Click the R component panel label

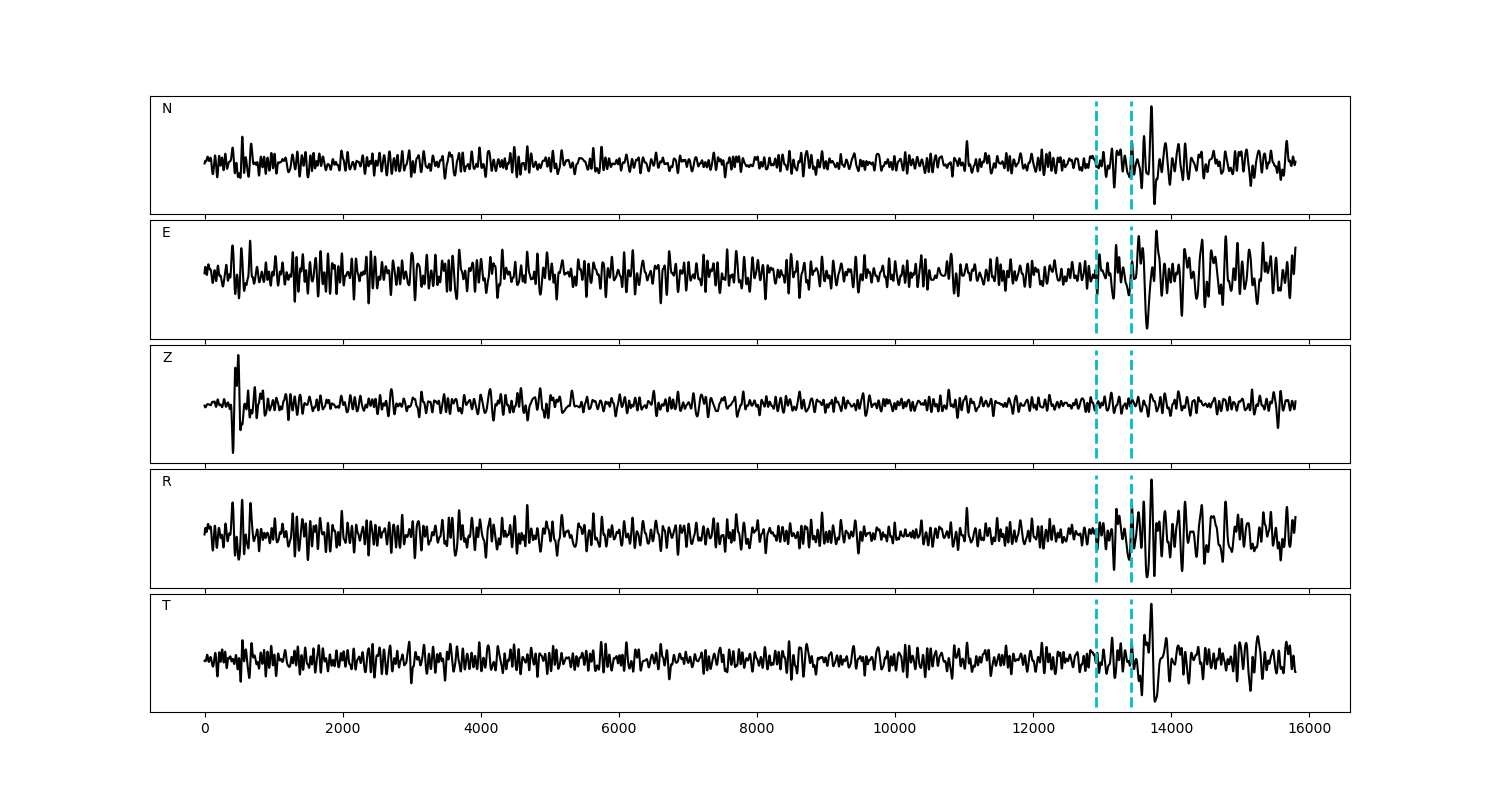(x=167, y=482)
